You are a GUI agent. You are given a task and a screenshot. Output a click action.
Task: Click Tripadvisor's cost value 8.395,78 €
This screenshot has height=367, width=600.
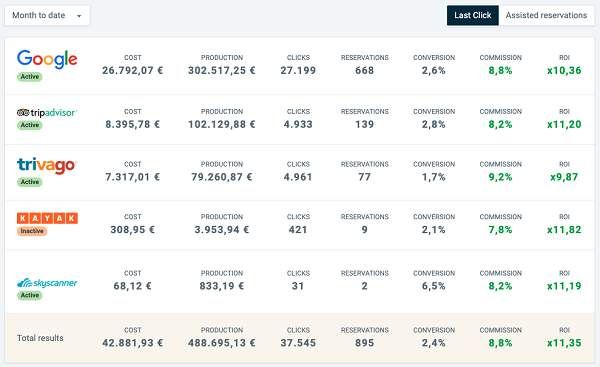132,124
